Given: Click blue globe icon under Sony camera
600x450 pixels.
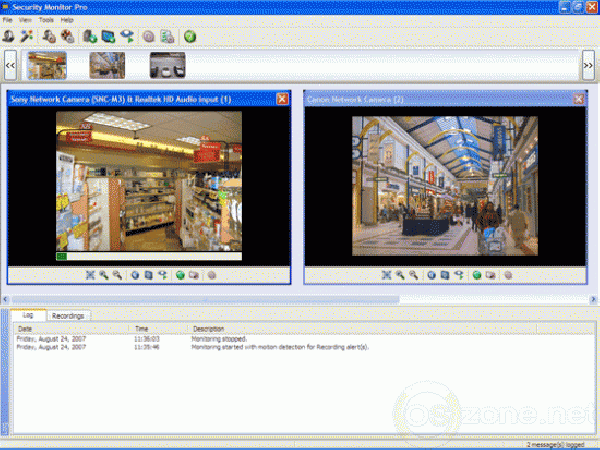Looking at the screenshot, I should coord(135,275).
